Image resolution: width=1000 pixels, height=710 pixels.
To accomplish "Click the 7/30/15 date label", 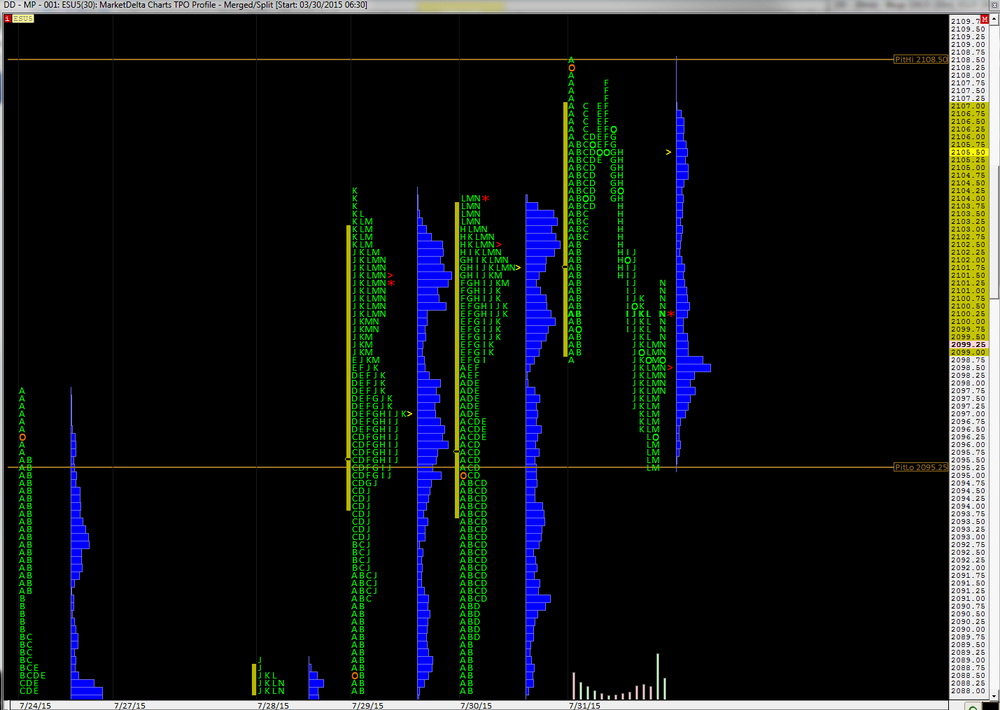I will click(x=476, y=706).
